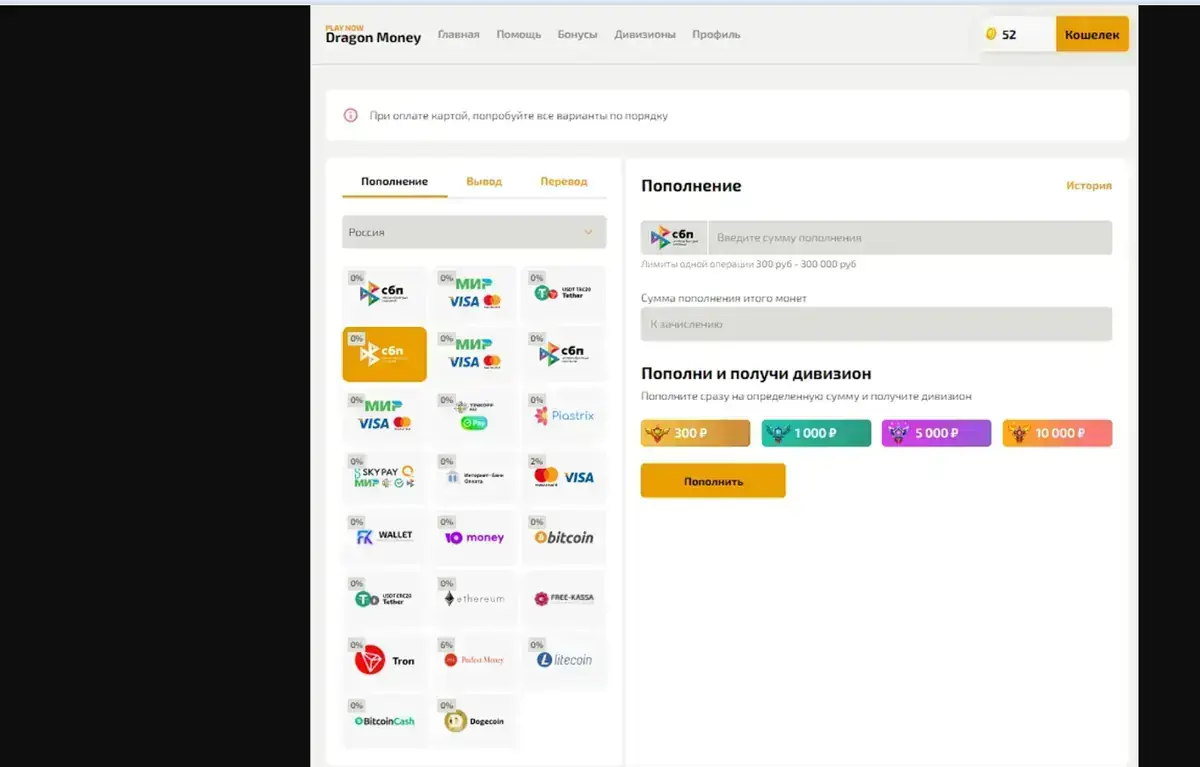Open Бонусы in the top navigation
The height and width of the screenshot is (767, 1200).
[577, 34]
